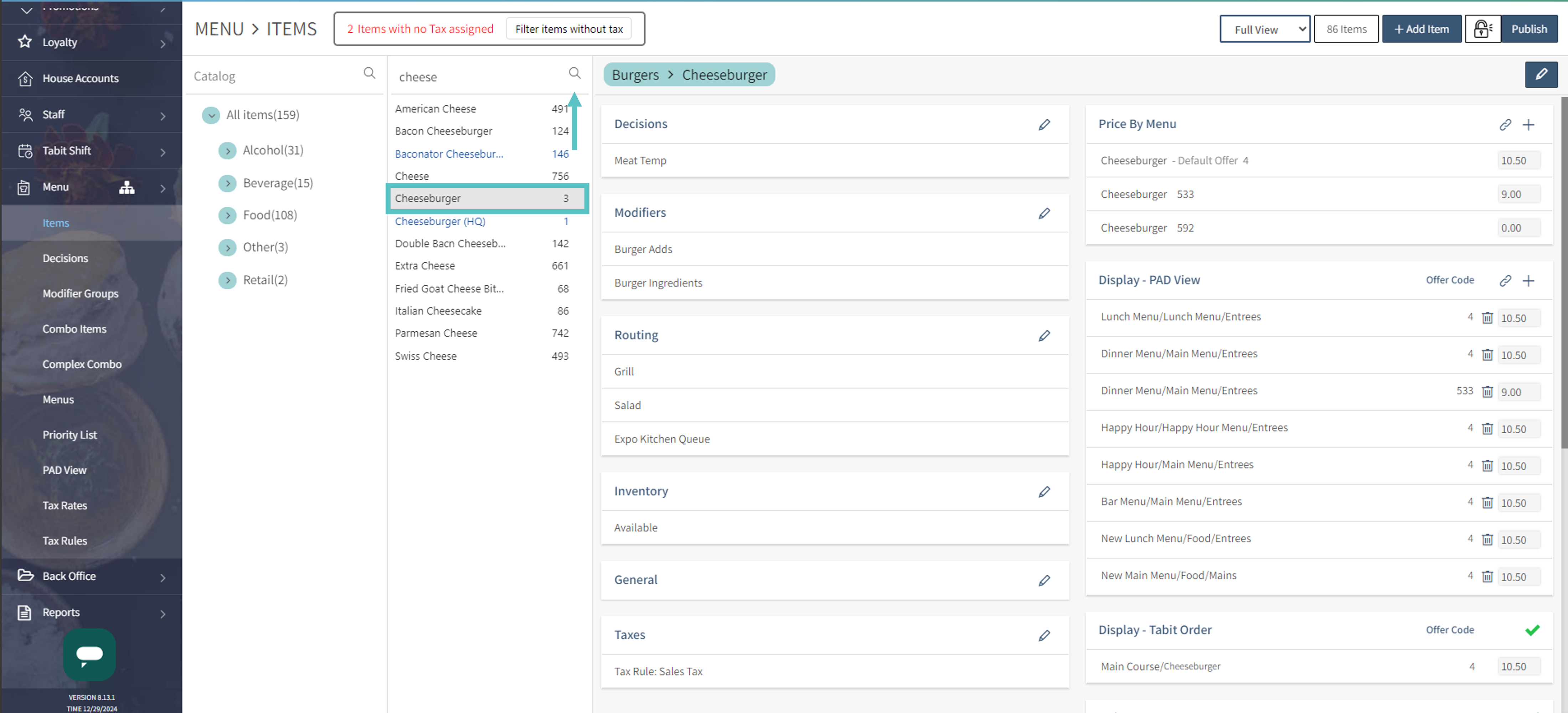
Task: Expand the Food(108) catalog category
Action: click(227, 215)
